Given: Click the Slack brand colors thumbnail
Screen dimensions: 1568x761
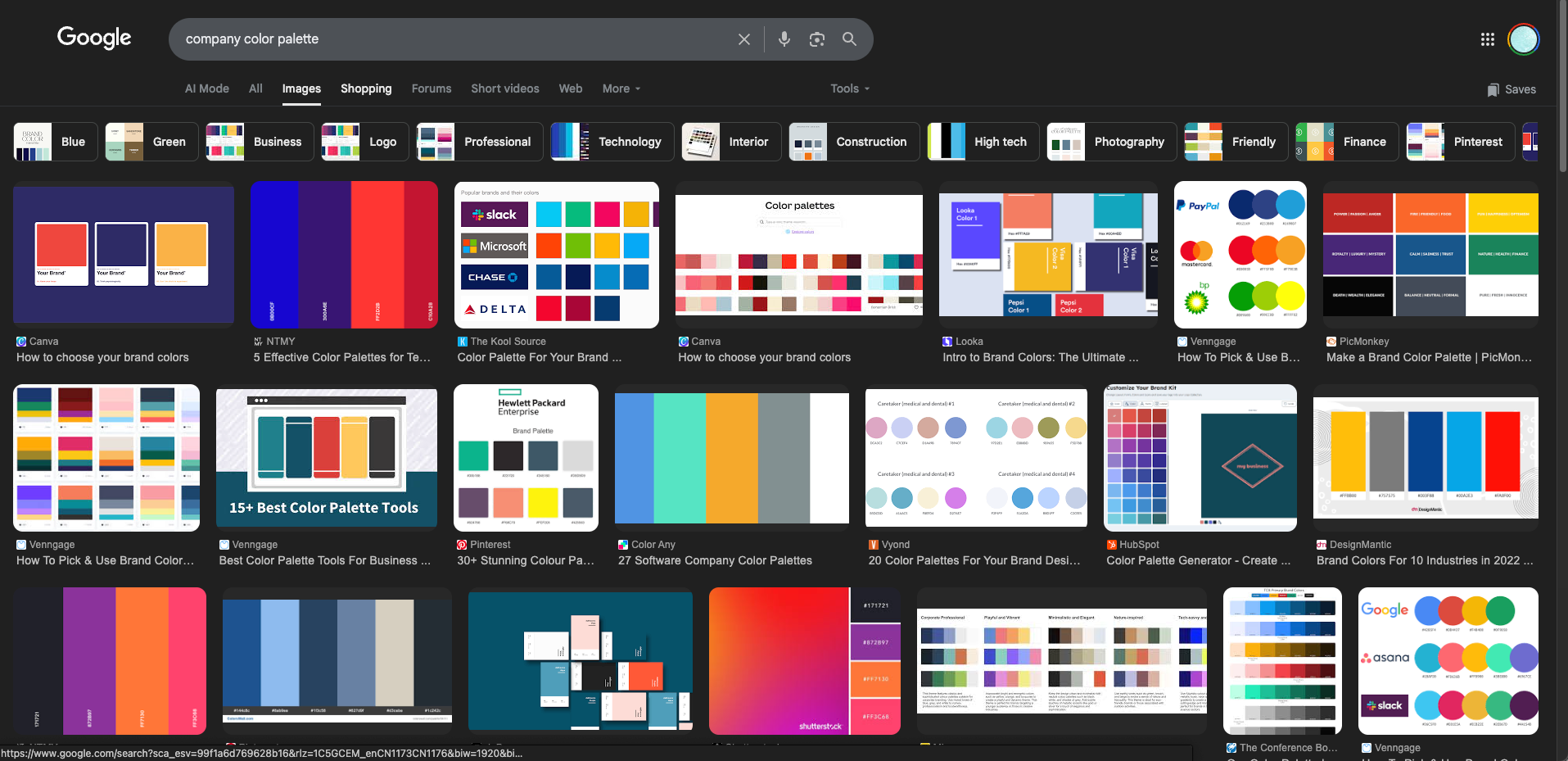Looking at the screenshot, I should tap(556, 255).
